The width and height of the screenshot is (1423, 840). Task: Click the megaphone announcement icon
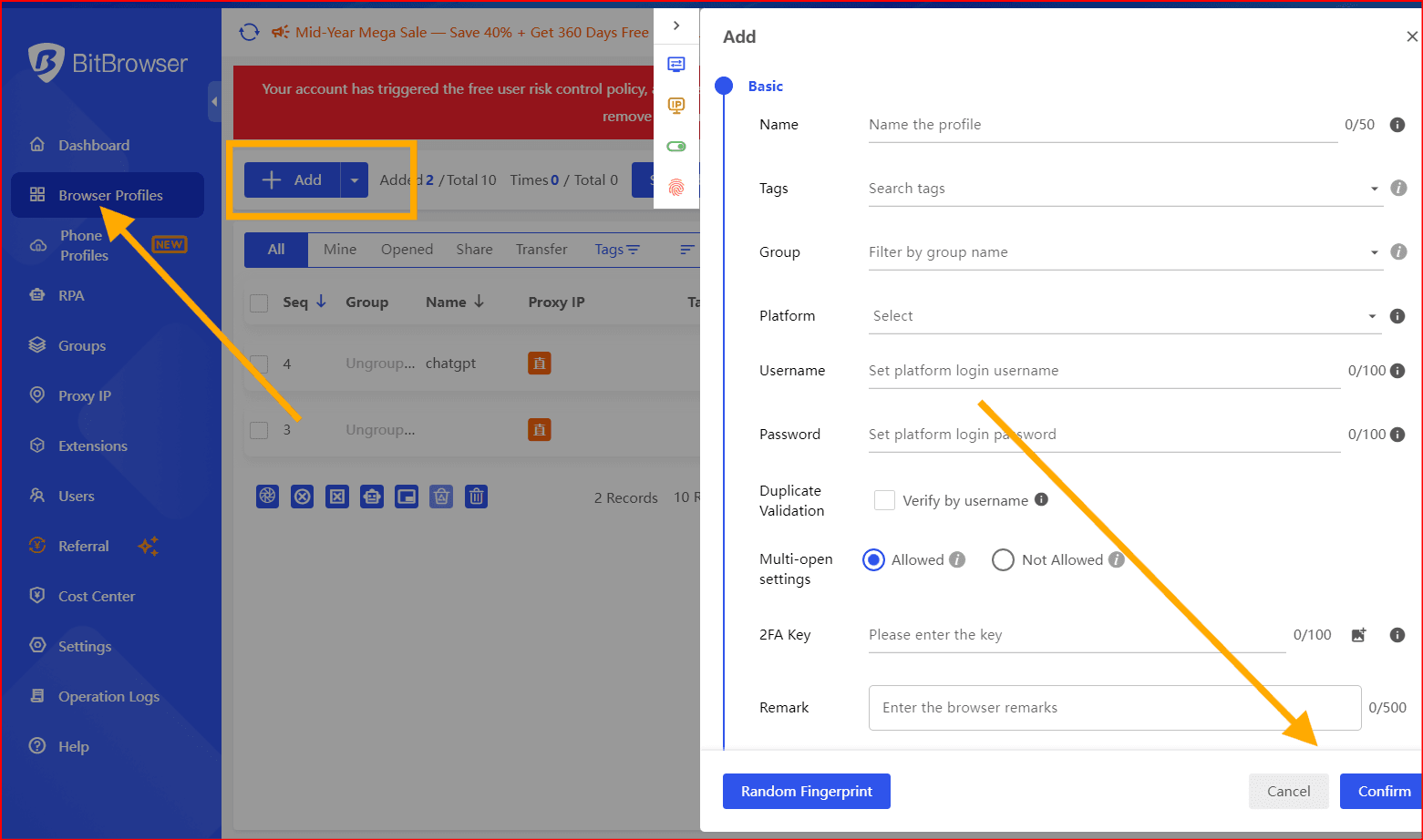[280, 33]
